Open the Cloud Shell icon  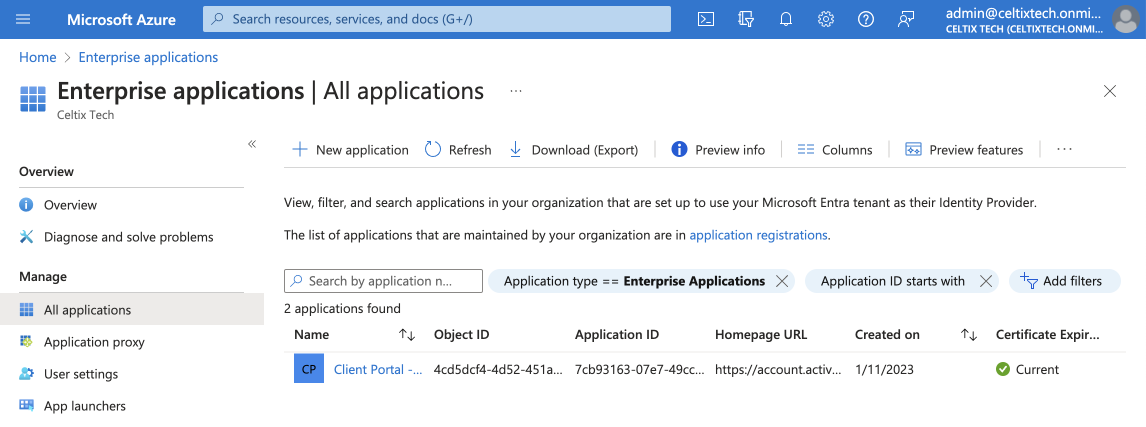pyautogui.click(x=706, y=19)
